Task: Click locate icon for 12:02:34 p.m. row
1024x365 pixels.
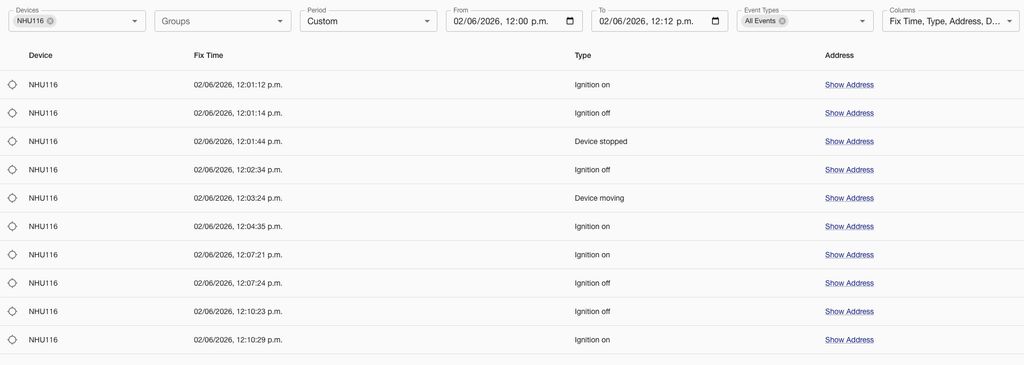Action: pyautogui.click(x=12, y=170)
